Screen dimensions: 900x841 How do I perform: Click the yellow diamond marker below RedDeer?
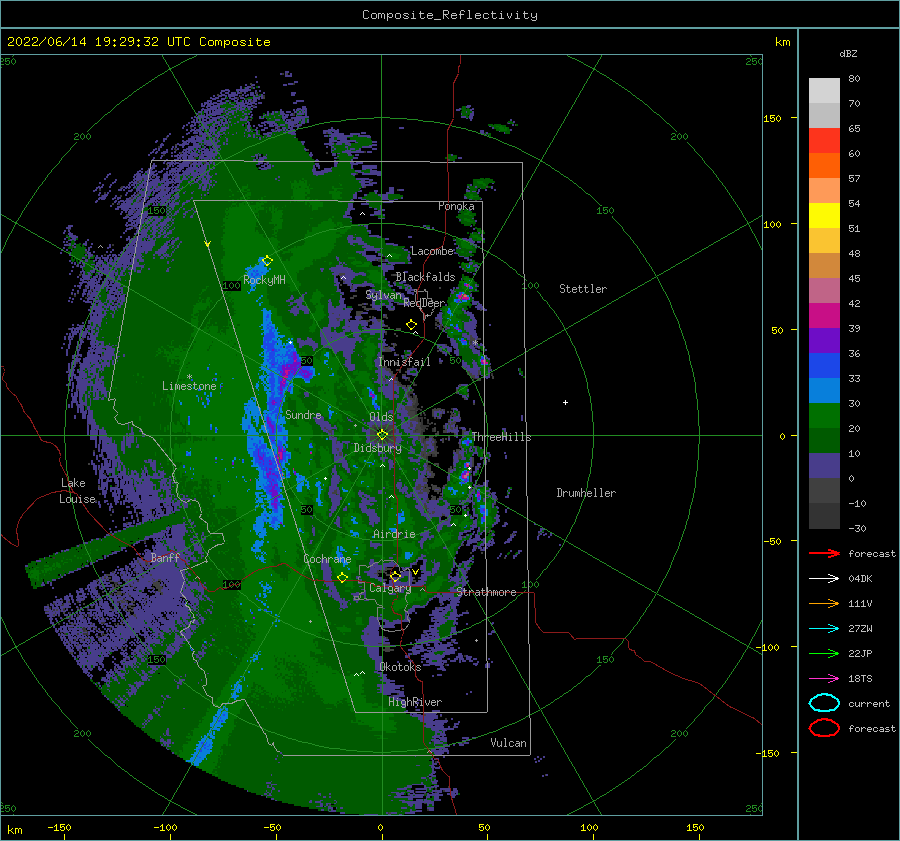coord(411,324)
